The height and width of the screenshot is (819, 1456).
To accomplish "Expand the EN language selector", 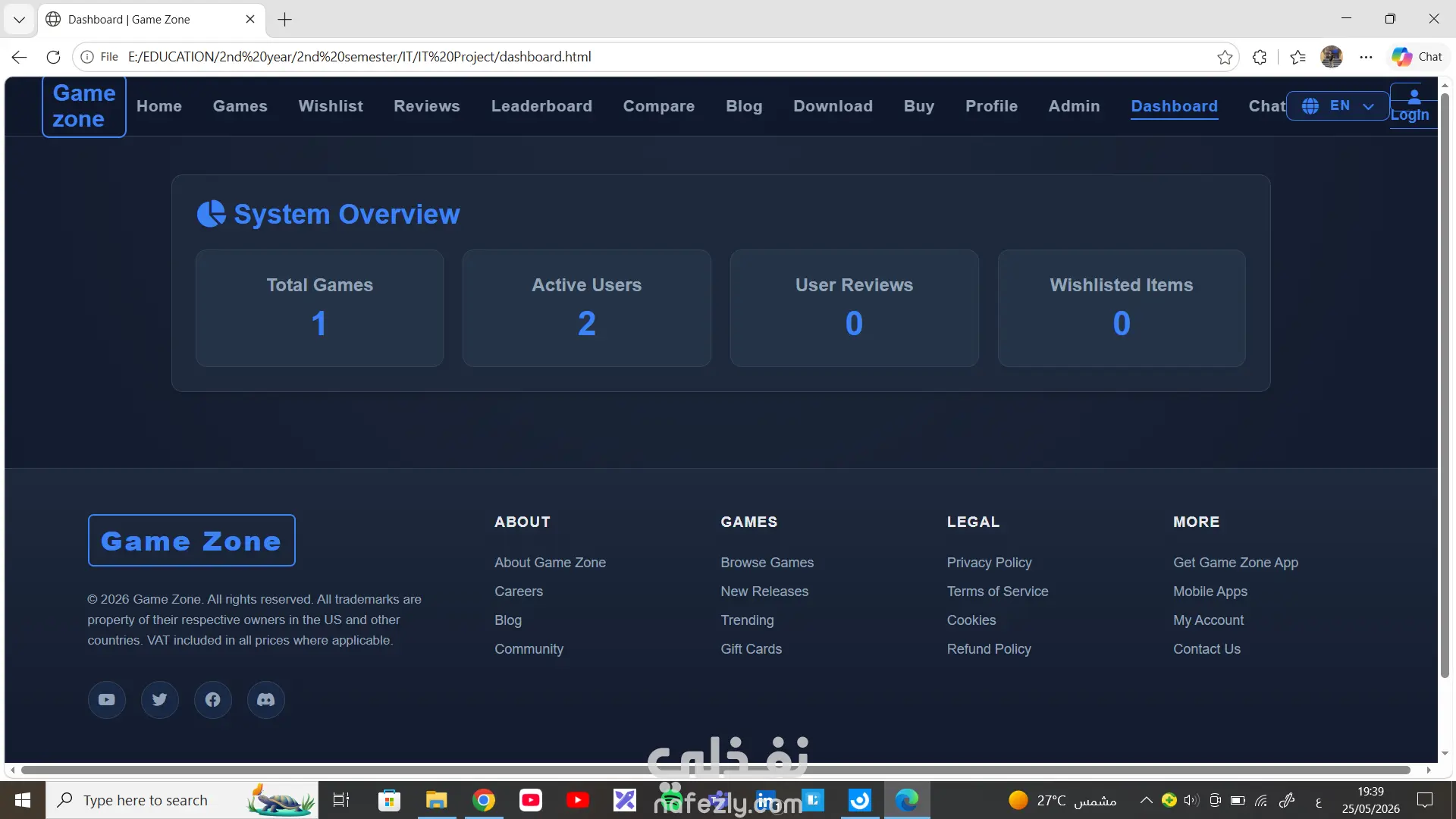I will click(1338, 106).
